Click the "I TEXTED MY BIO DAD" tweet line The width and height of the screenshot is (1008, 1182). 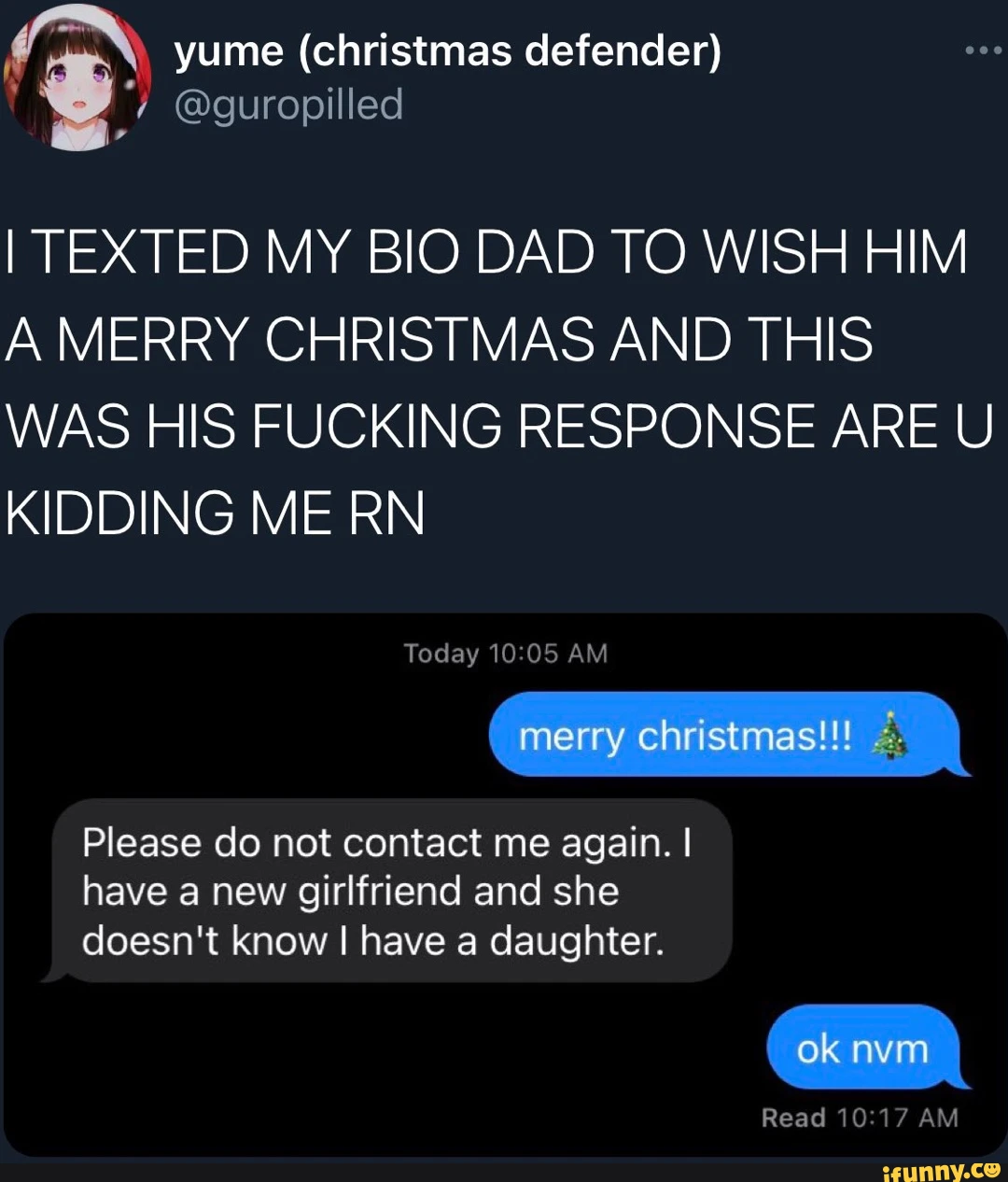[486, 253]
